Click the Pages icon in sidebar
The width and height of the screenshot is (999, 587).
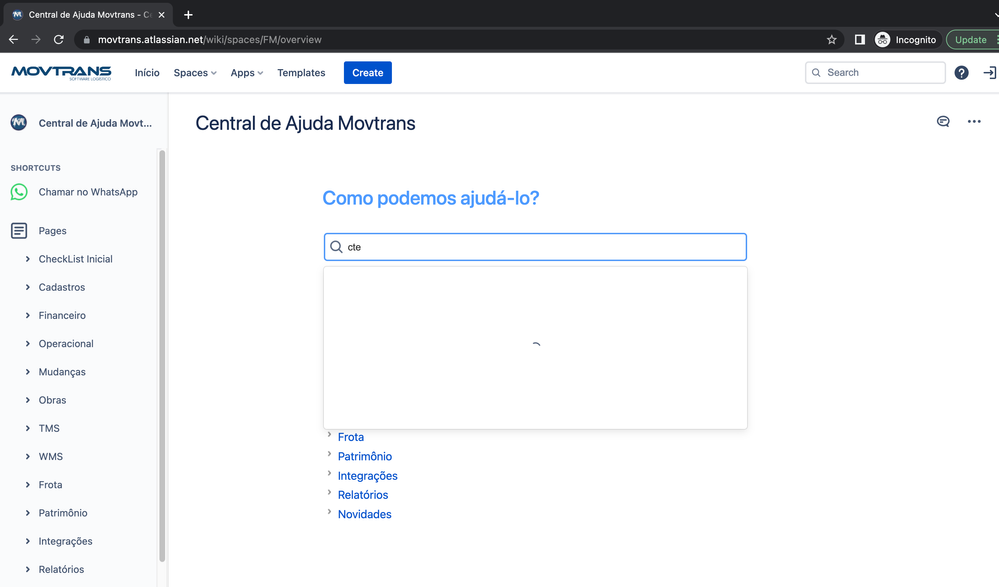[x=19, y=231]
